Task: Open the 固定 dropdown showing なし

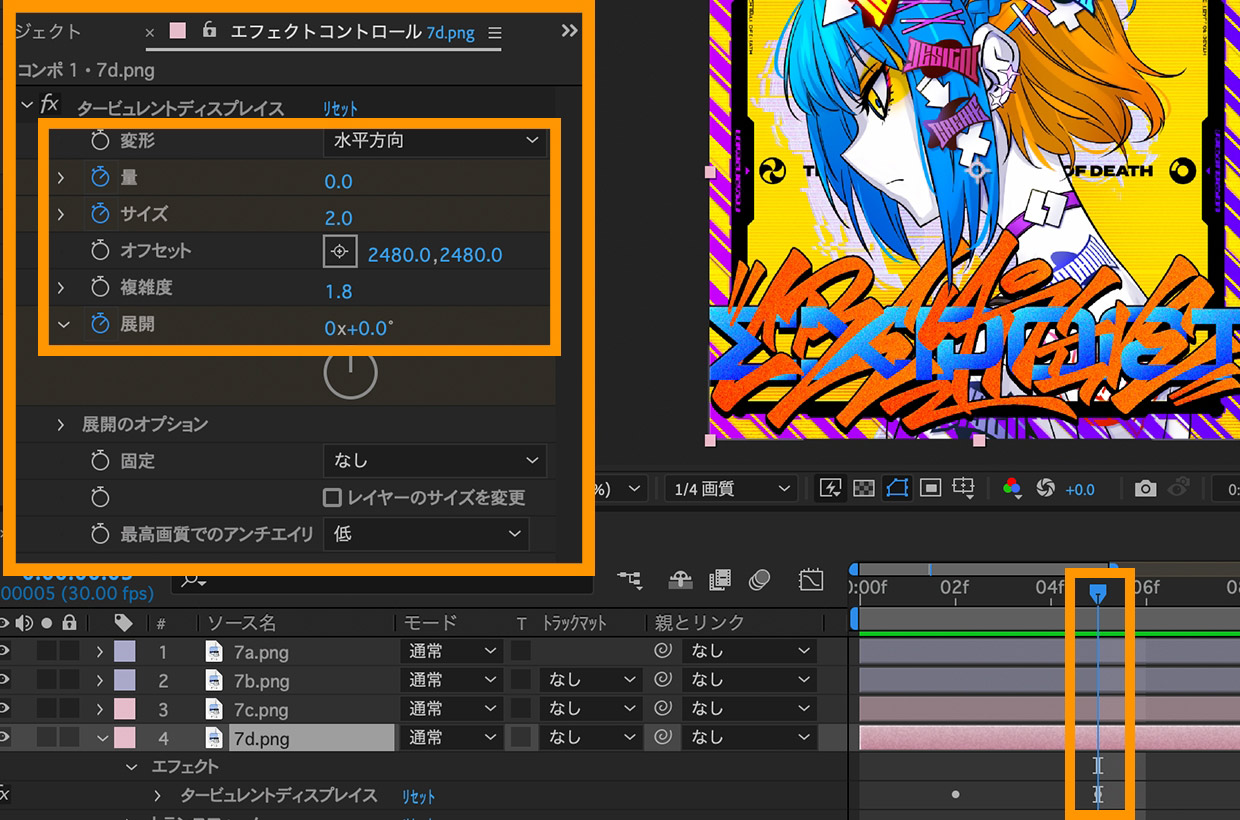Action: 435,461
